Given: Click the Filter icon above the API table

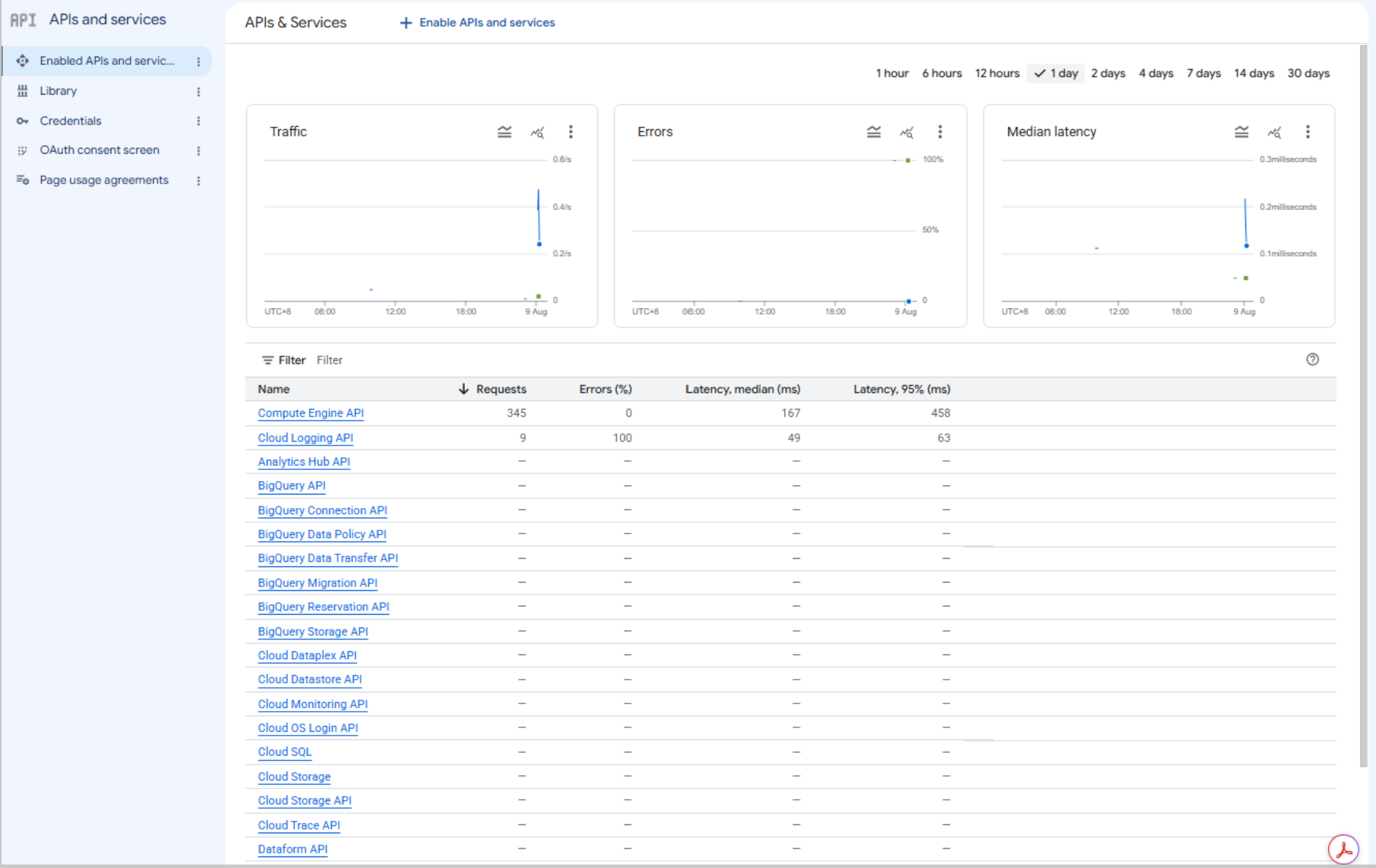Looking at the screenshot, I should point(267,360).
